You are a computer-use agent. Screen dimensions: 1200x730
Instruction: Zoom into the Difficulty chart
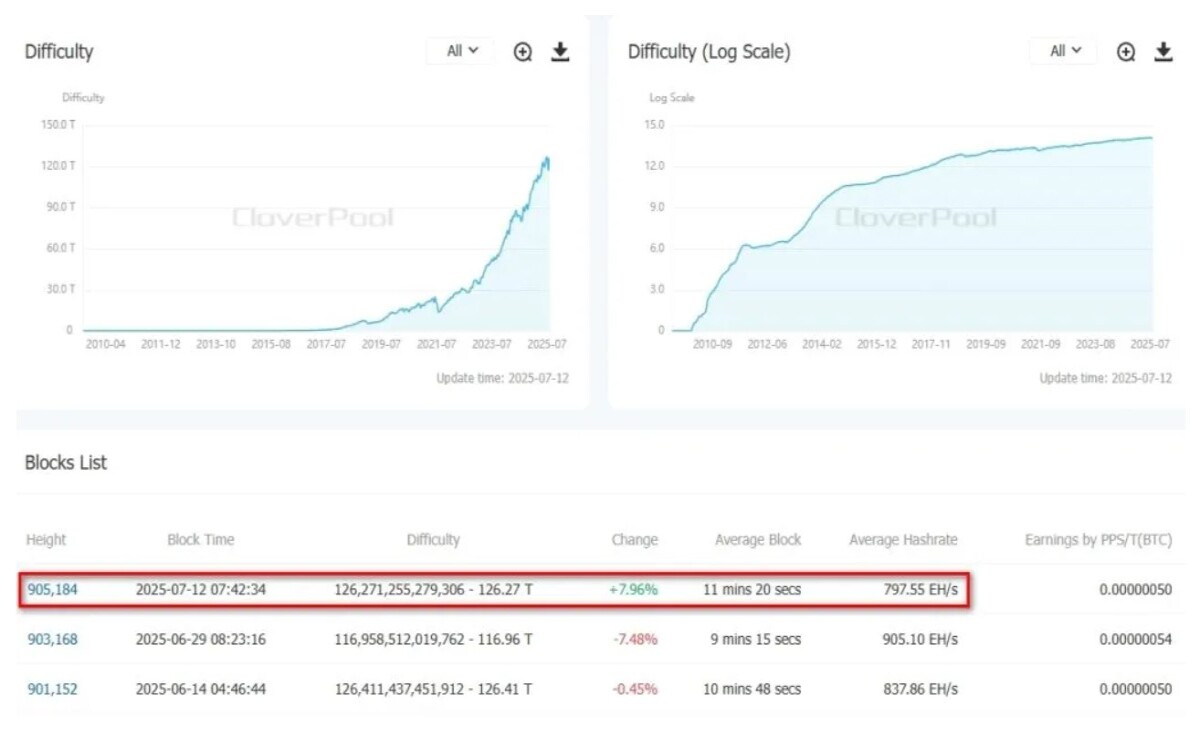pyautogui.click(x=523, y=52)
